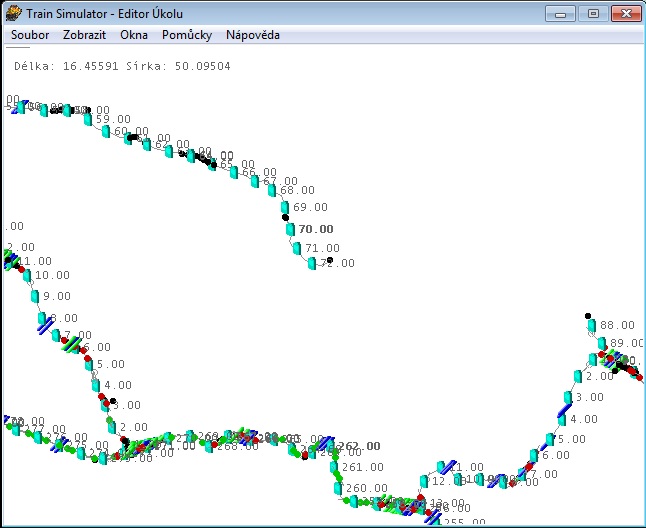The width and height of the screenshot is (646, 528).
Task: Select milepost marker labeled 71.00
Action: tap(297, 248)
